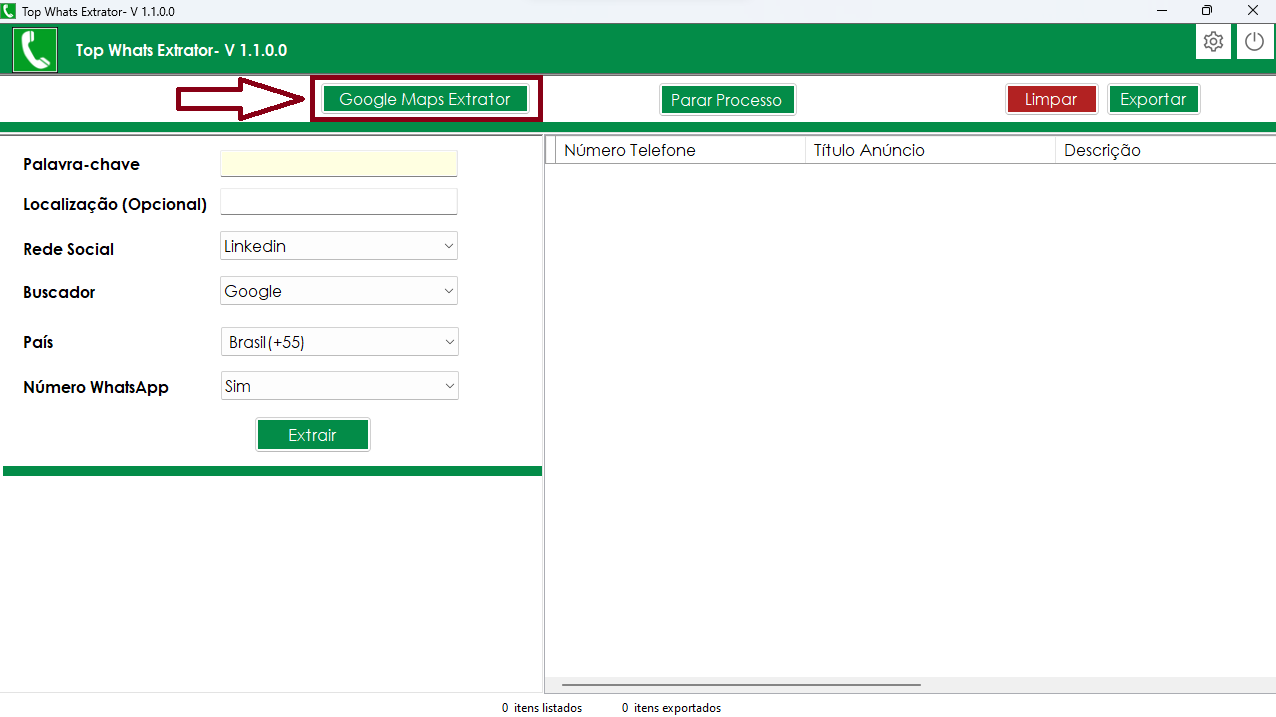Focus the Localização (Opcional) input field

(x=339, y=202)
